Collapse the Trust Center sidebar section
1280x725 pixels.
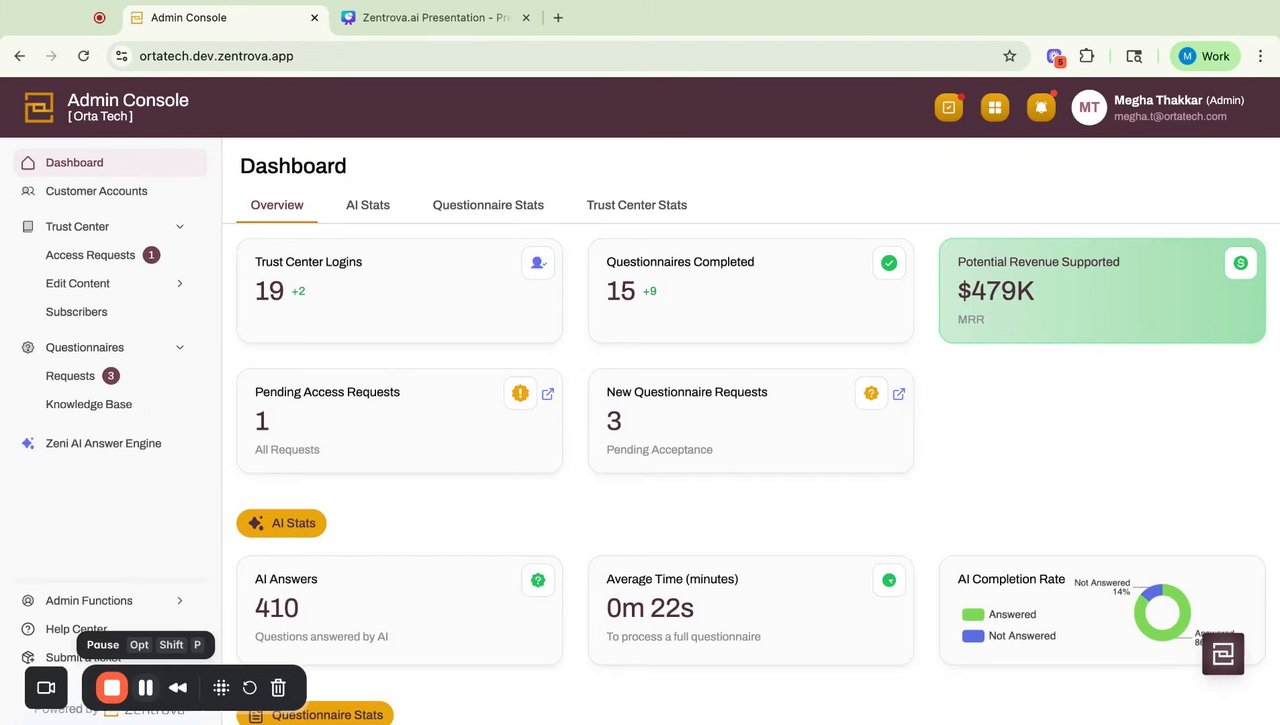(x=180, y=227)
